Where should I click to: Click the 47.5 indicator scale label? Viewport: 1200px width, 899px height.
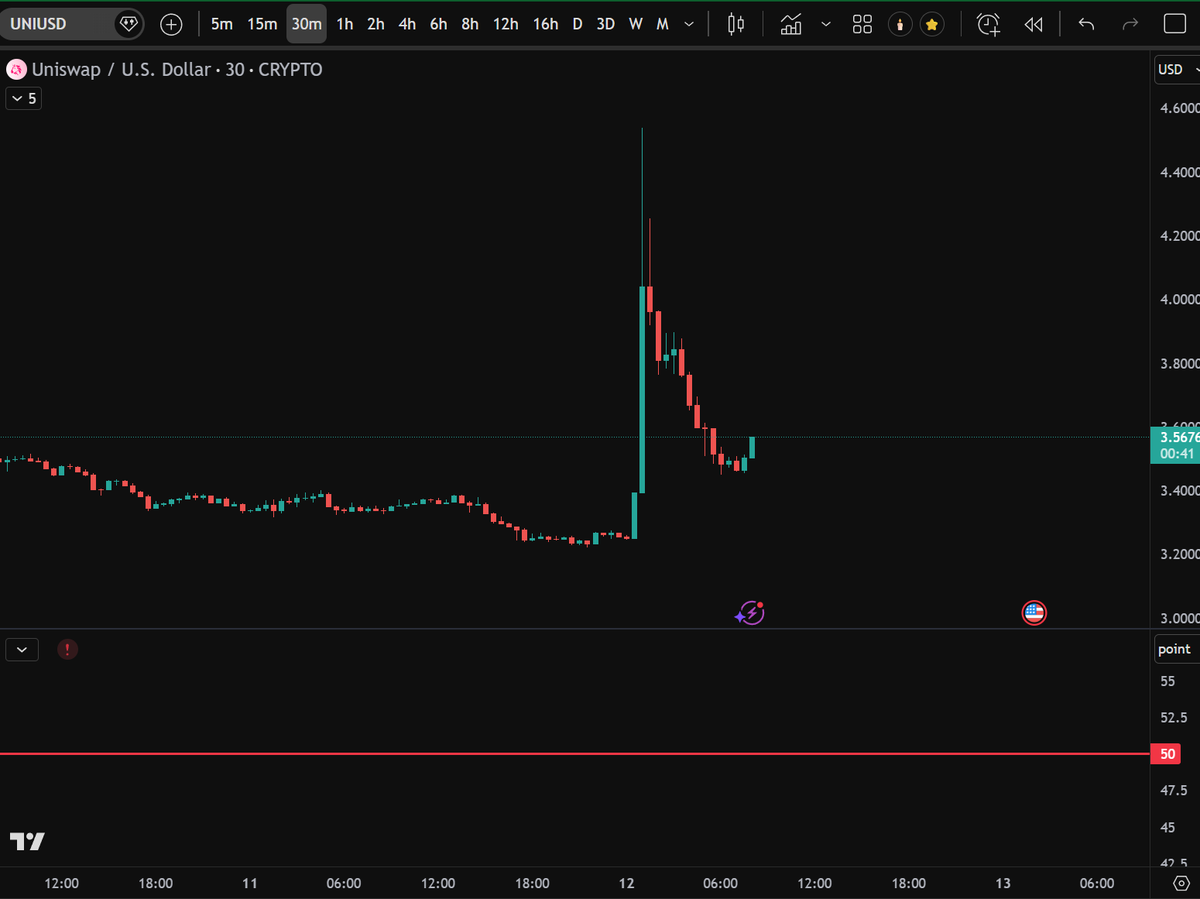coord(1172,791)
